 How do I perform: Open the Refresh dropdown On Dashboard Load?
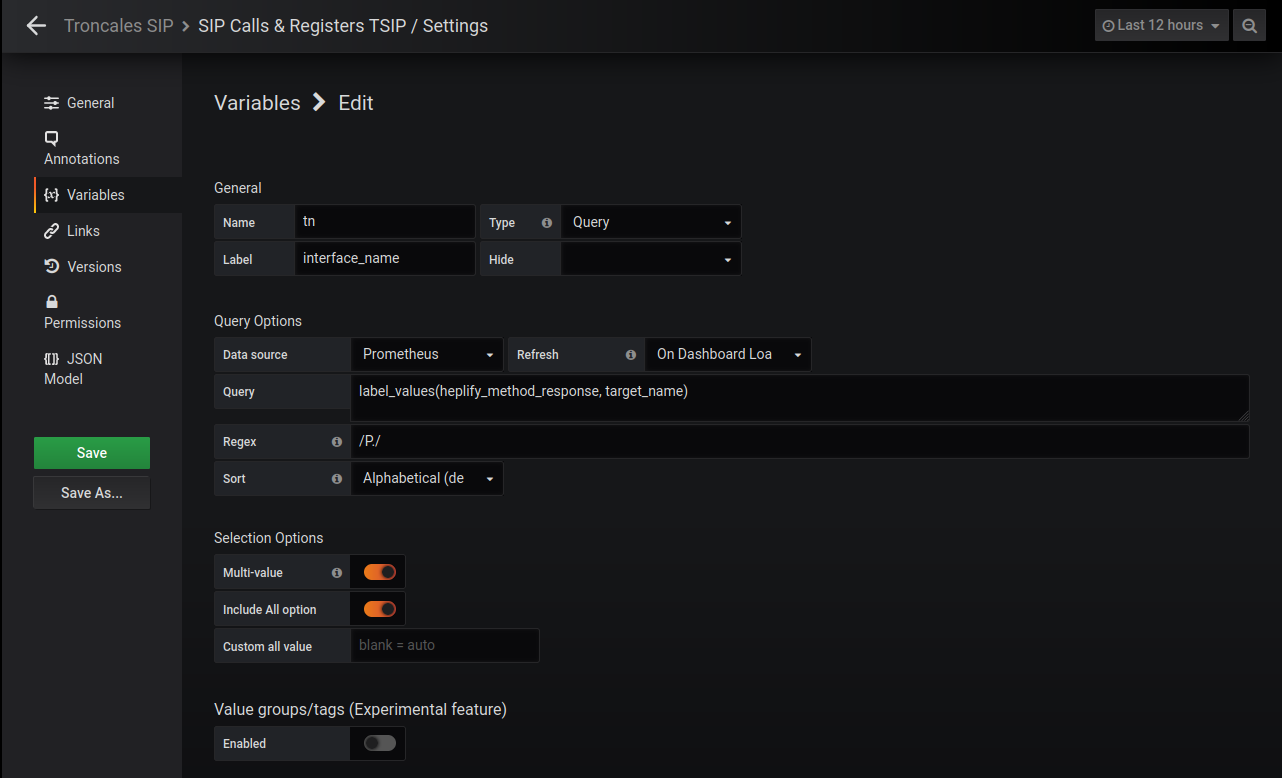click(728, 354)
